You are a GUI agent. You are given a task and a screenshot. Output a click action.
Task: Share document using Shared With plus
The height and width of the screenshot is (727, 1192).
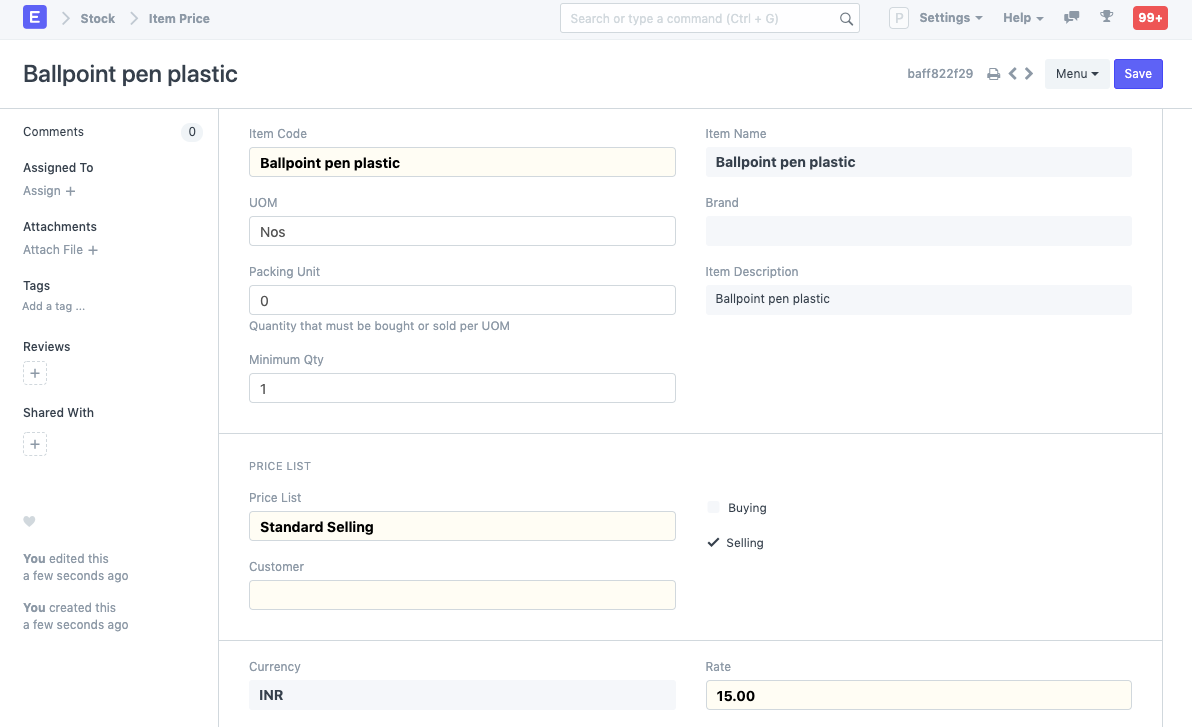click(x=35, y=444)
